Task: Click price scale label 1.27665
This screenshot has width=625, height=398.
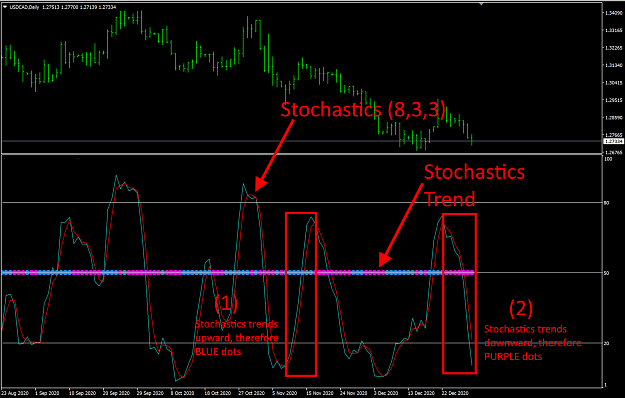Action: click(614, 135)
